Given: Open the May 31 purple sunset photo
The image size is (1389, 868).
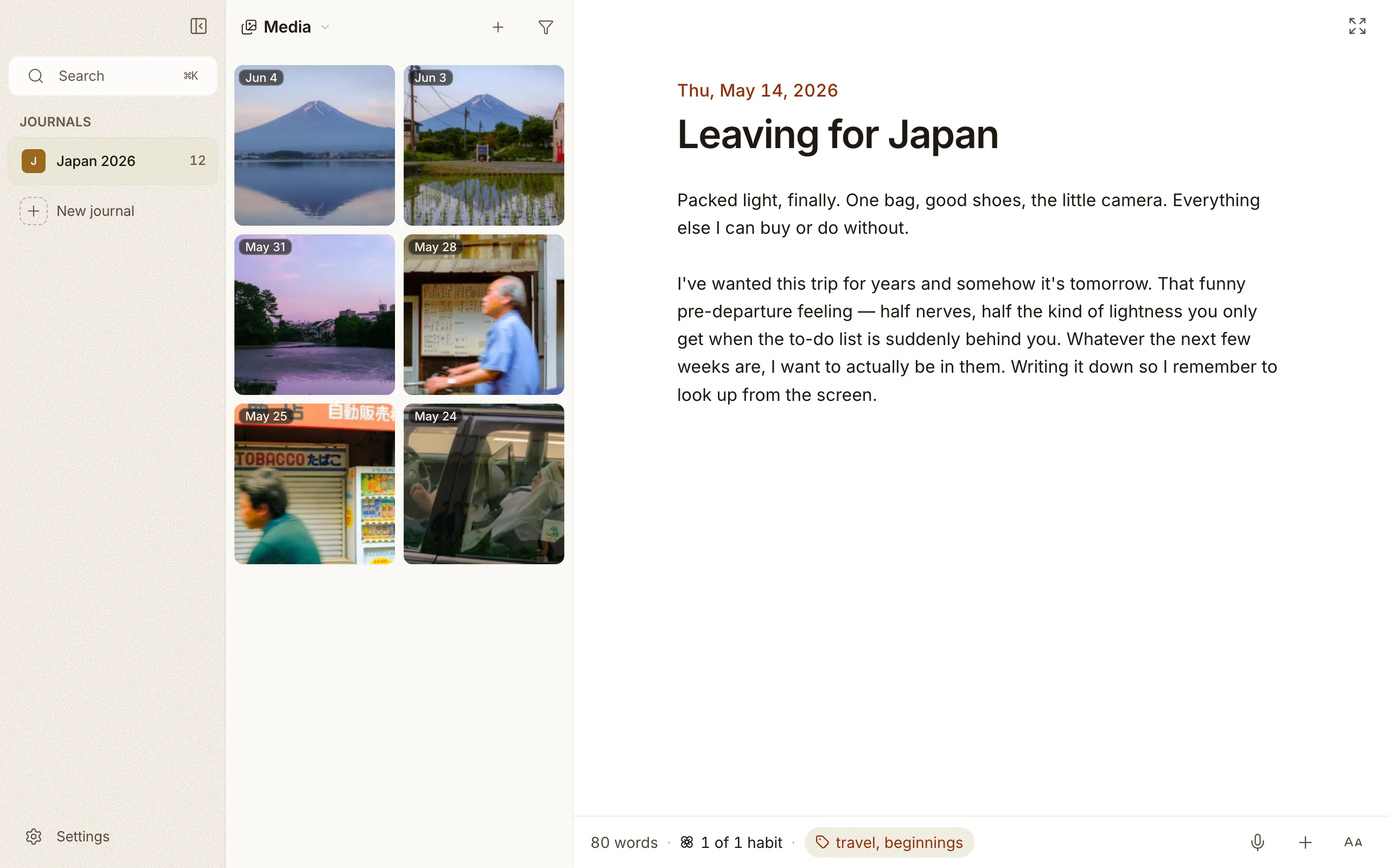Looking at the screenshot, I should (315, 315).
